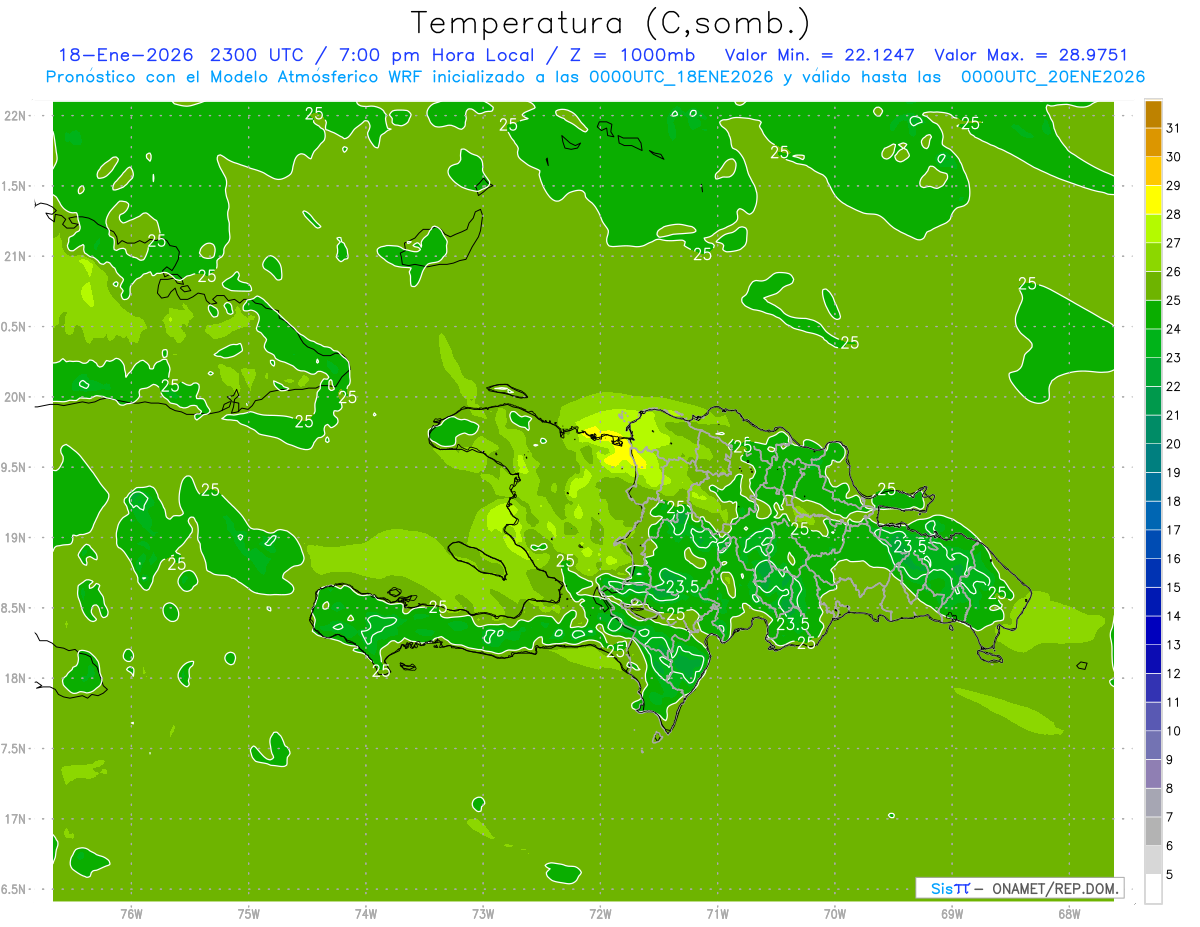The width and height of the screenshot is (1200, 927).
Task: Click the white swatch below the 5 label
Action: point(1153,889)
